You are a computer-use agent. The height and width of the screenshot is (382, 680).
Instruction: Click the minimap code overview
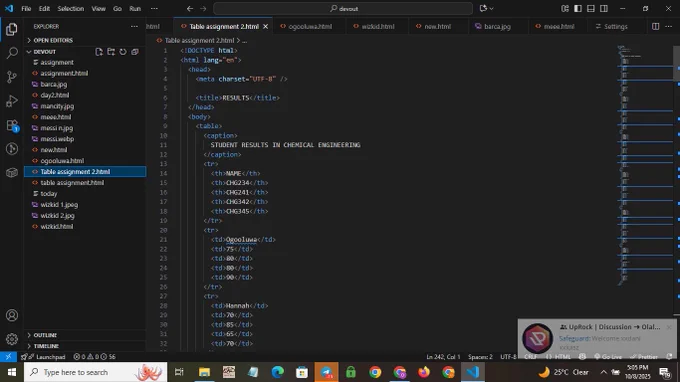(644, 165)
